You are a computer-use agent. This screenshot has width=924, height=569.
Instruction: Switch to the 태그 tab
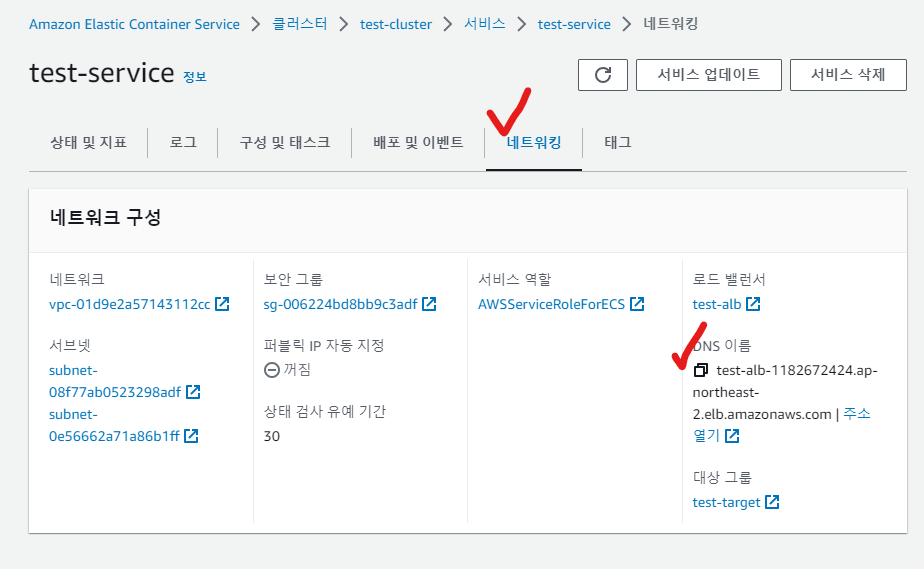[618, 143]
